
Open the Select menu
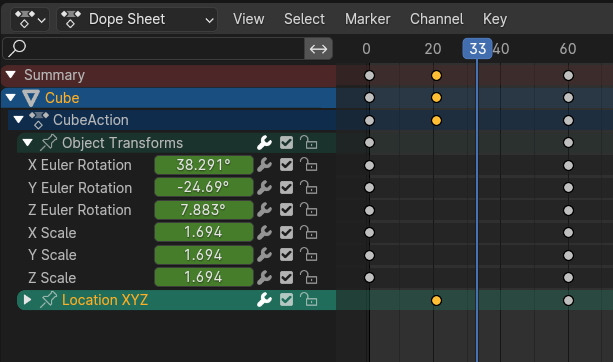304,19
